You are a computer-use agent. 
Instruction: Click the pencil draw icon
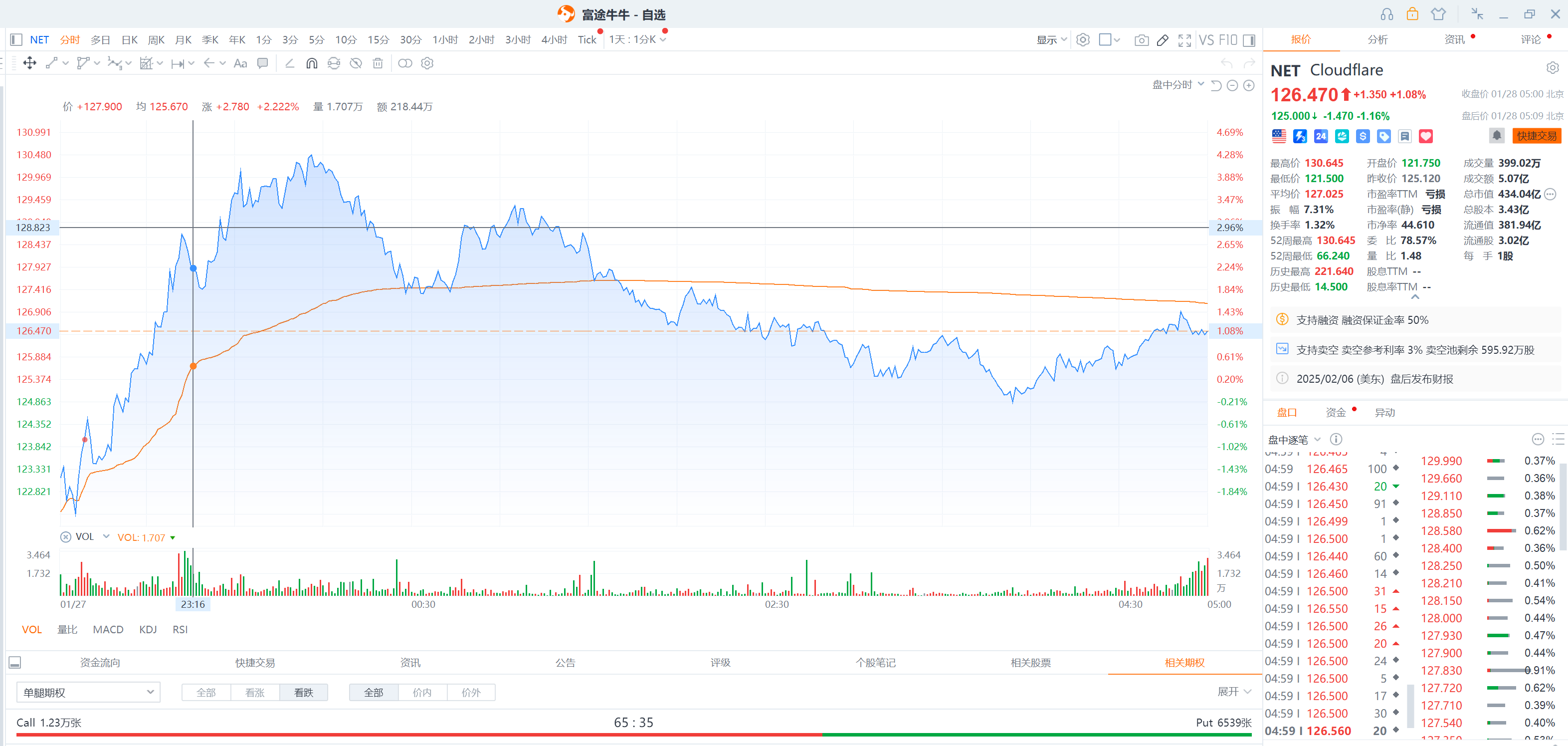pyautogui.click(x=1163, y=40)
